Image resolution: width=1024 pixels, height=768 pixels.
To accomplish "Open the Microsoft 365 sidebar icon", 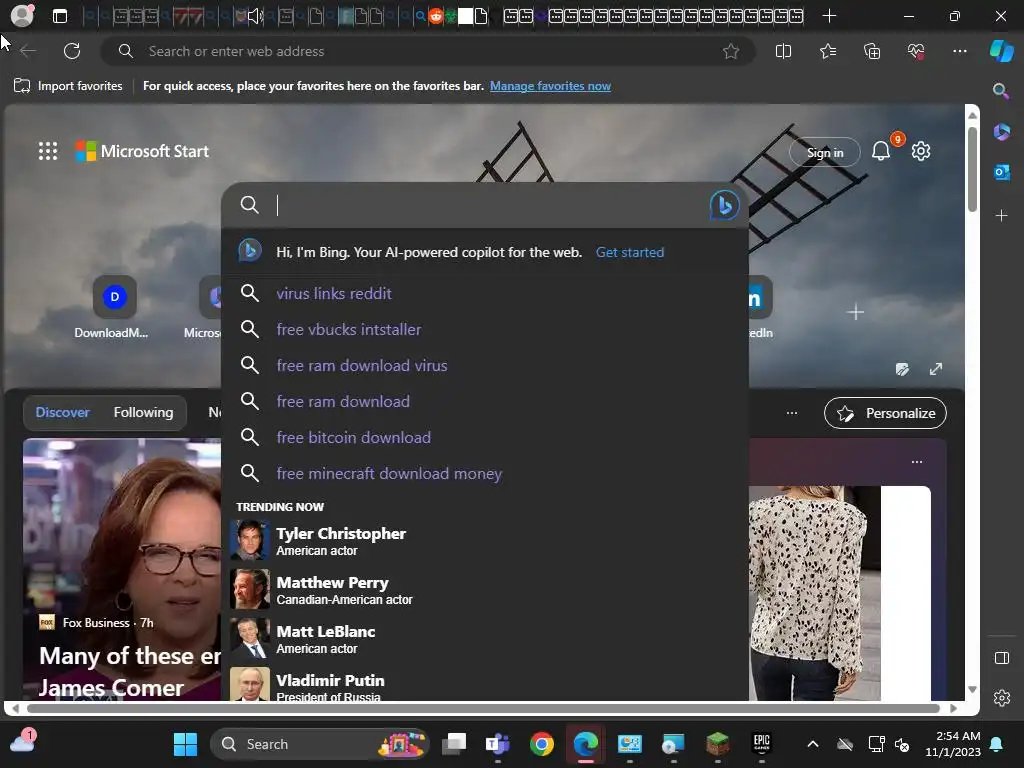I will (1001, 132).
